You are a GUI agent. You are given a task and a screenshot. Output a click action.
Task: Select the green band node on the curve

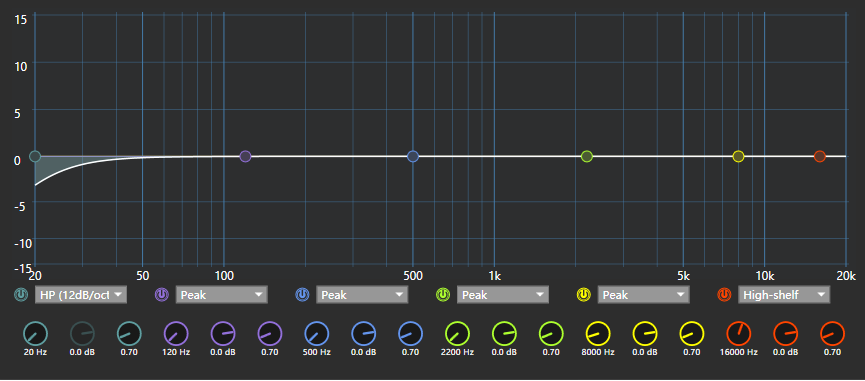(587, 157)
